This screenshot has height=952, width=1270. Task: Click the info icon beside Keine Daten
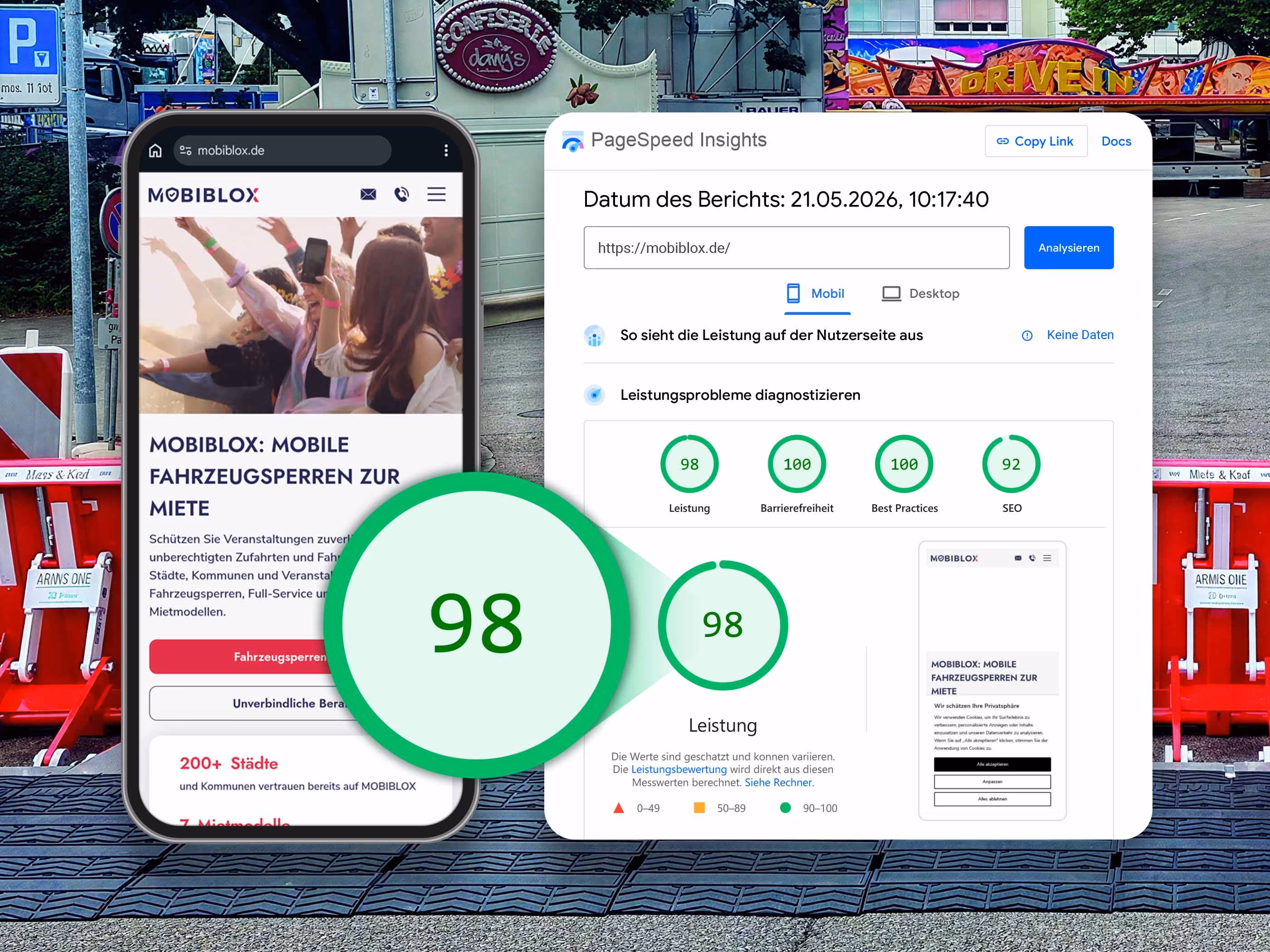pos(1027,336)
